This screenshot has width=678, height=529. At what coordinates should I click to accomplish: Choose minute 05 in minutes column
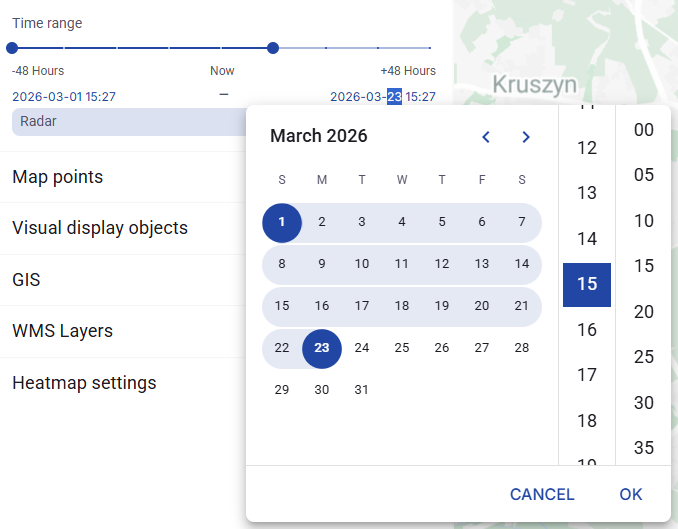tap(643, 175)
